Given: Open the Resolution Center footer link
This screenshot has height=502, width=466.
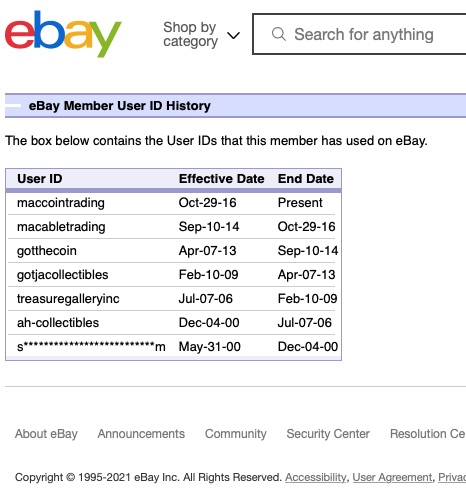Looking at the screenshot, I should pos(428,434).
